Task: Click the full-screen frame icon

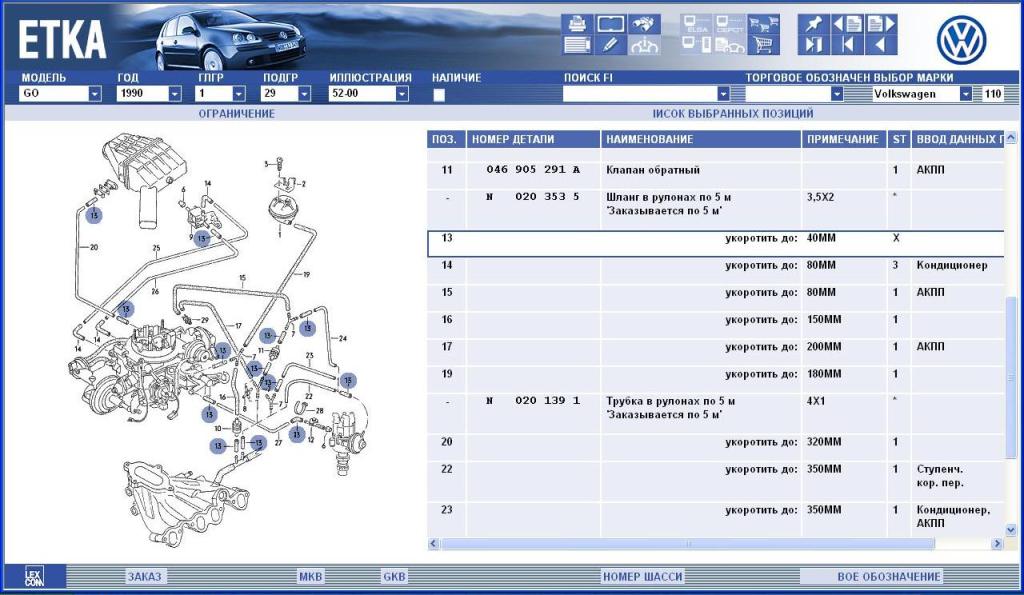Action: 611,24
